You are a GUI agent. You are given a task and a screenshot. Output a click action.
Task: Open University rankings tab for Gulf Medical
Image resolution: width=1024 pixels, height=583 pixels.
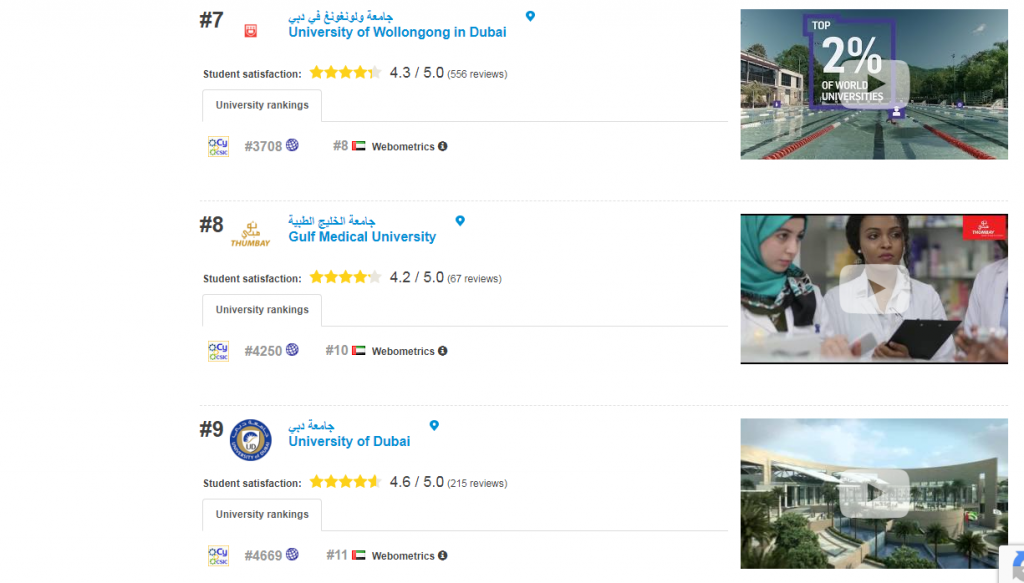pos(262,310)
